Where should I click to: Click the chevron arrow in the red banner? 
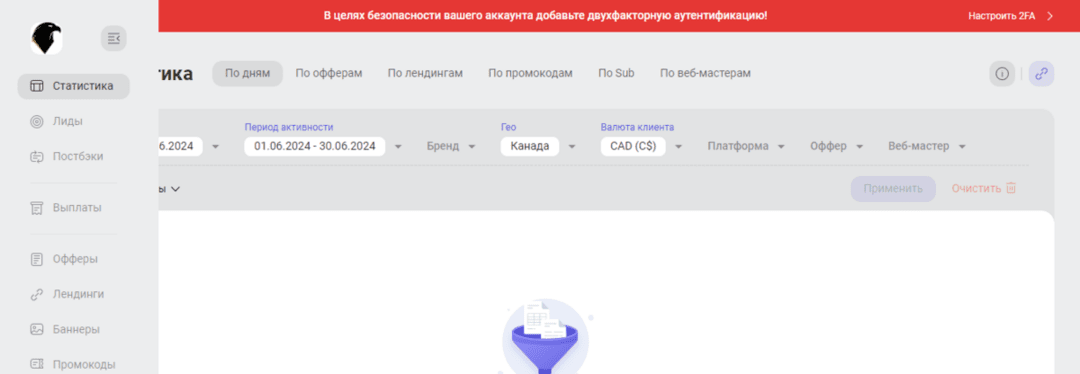point(1050,15)
